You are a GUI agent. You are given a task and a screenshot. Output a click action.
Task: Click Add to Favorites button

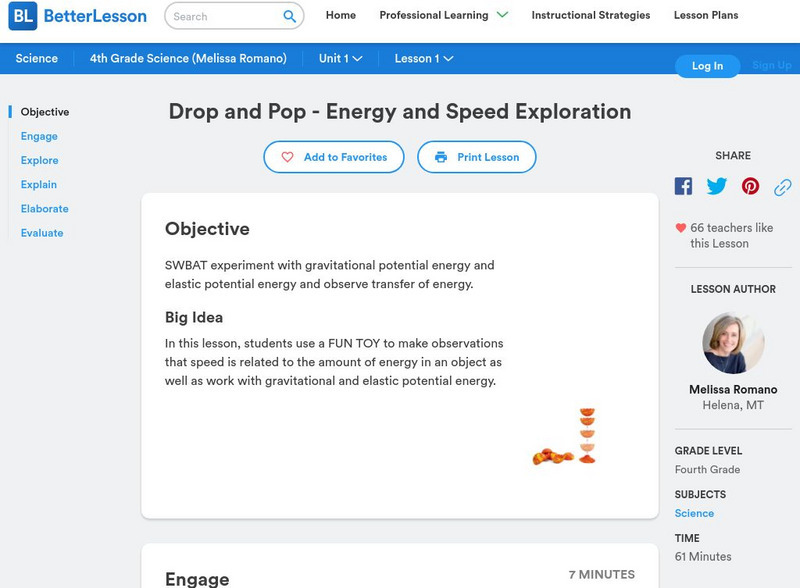click(334, 157)
